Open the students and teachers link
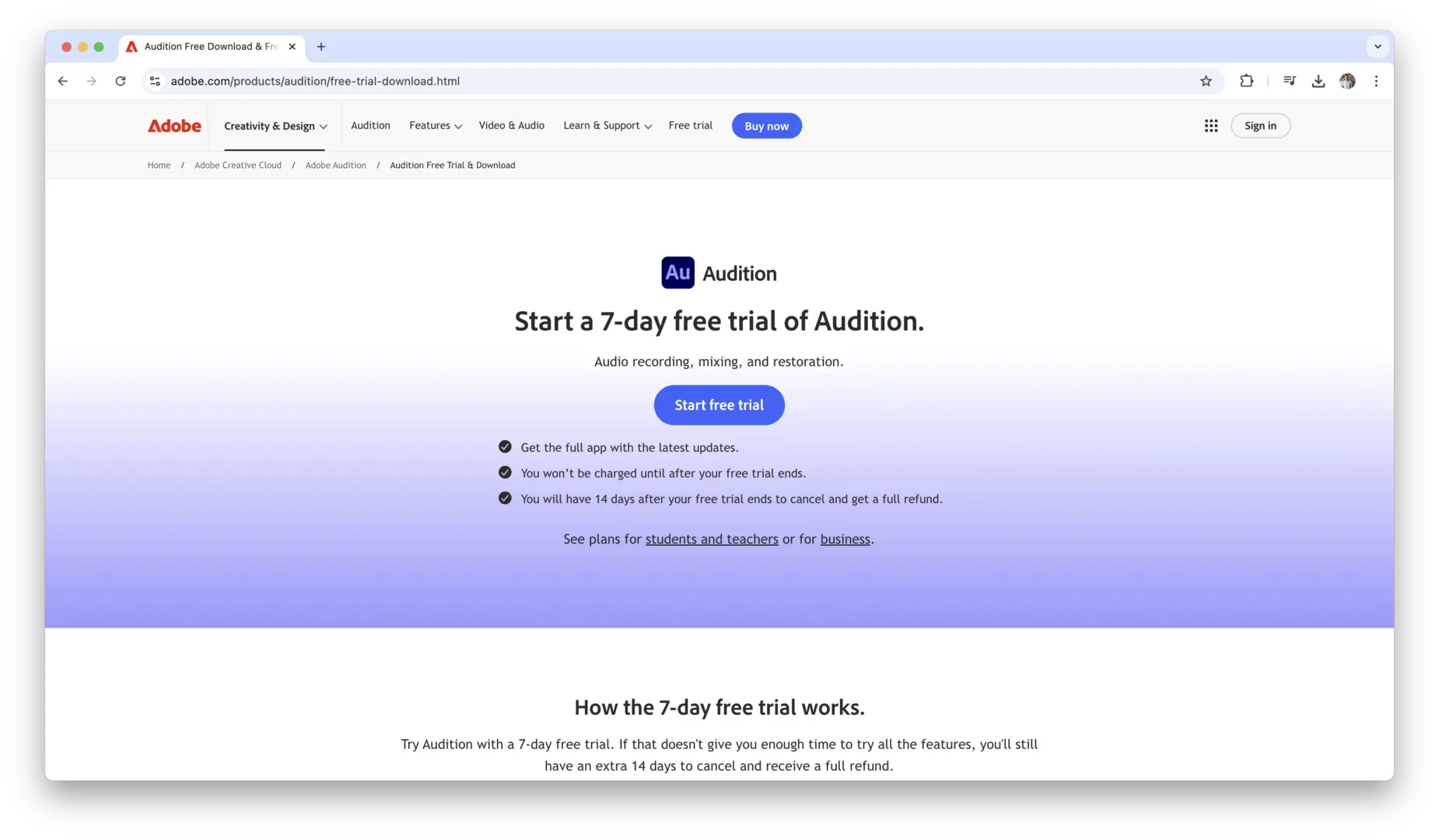 tap(712, 539)
